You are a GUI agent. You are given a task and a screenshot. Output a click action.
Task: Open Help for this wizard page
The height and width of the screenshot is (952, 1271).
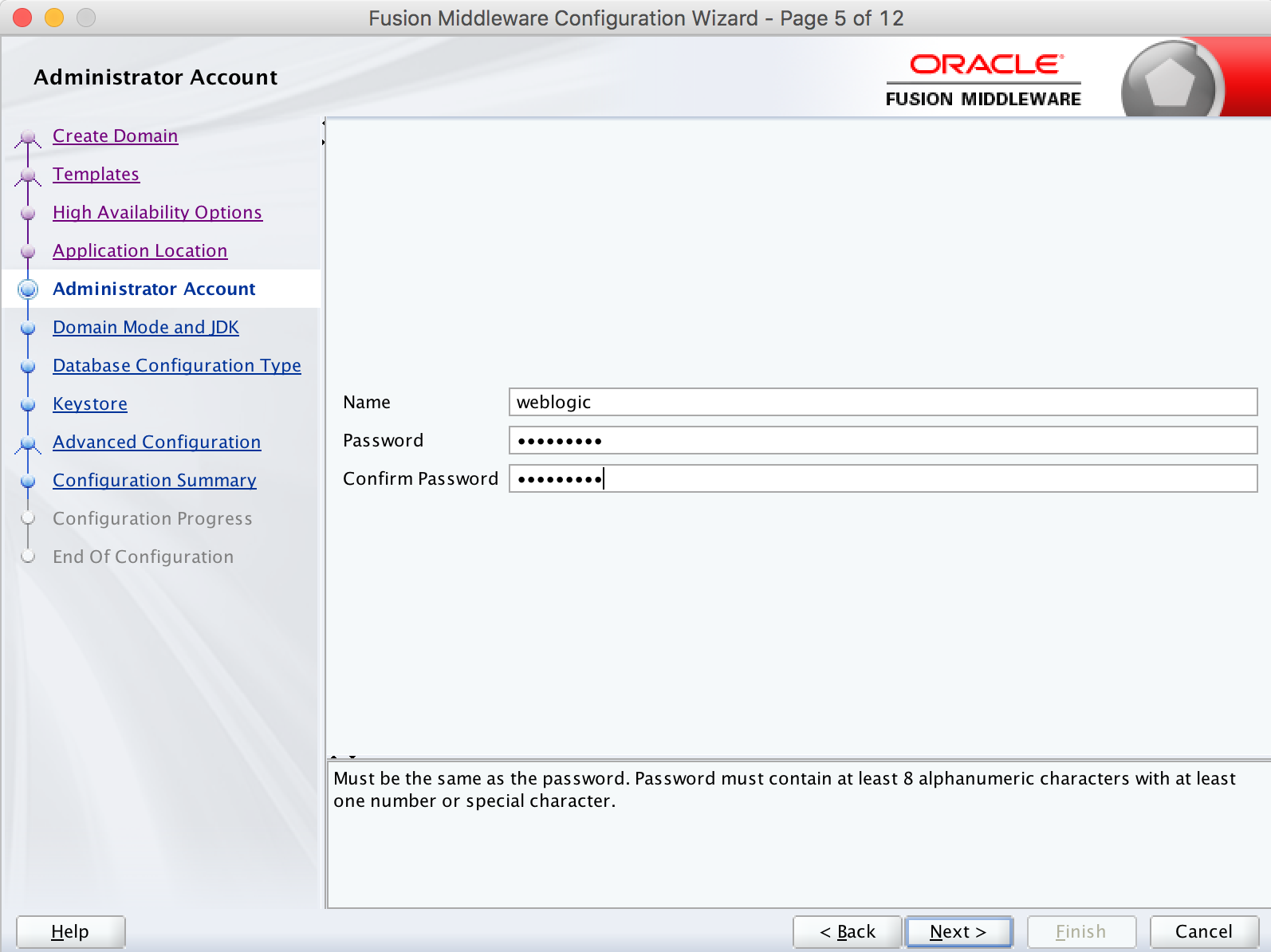click(x=71, y=931)
